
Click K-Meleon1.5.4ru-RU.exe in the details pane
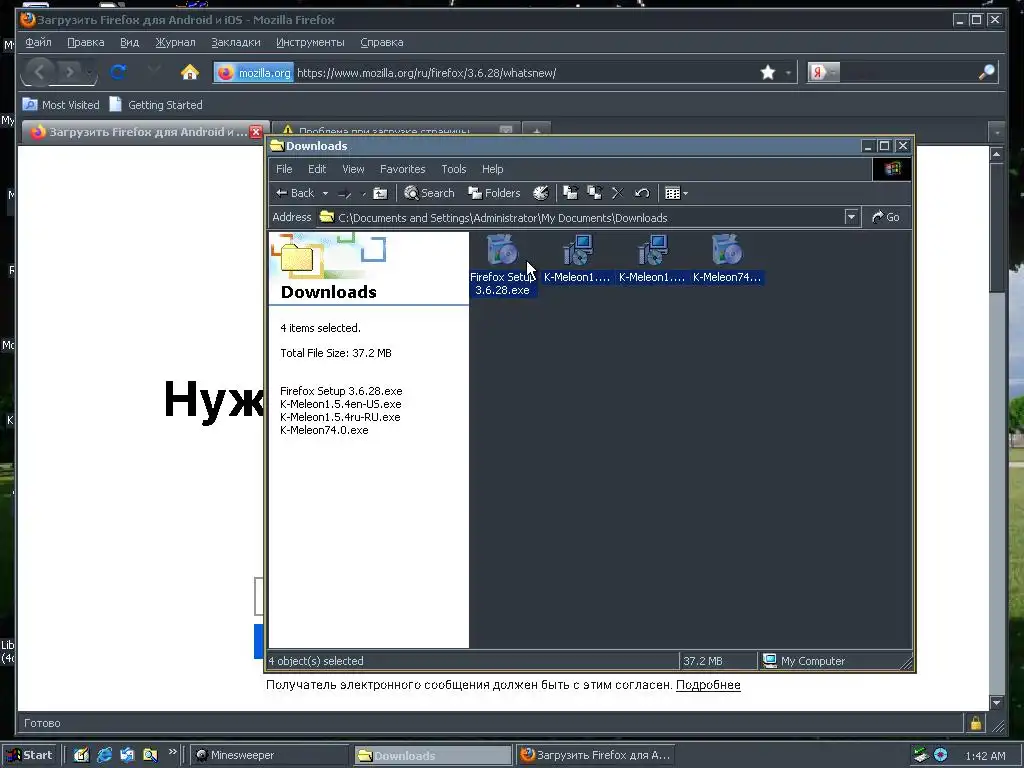click(x=340, y=417)
